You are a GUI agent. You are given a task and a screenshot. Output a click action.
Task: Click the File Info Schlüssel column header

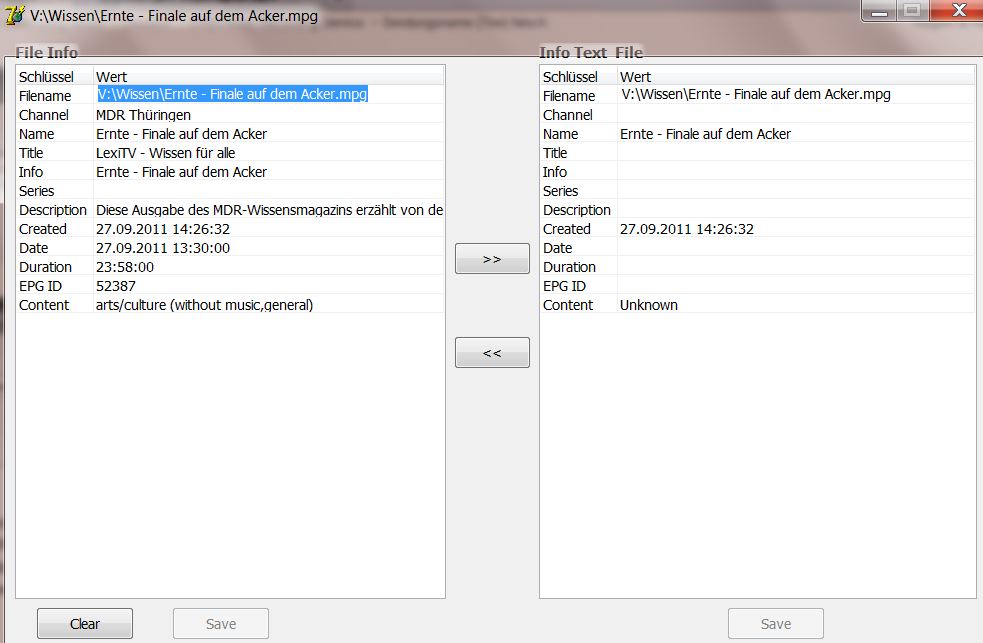55,76
